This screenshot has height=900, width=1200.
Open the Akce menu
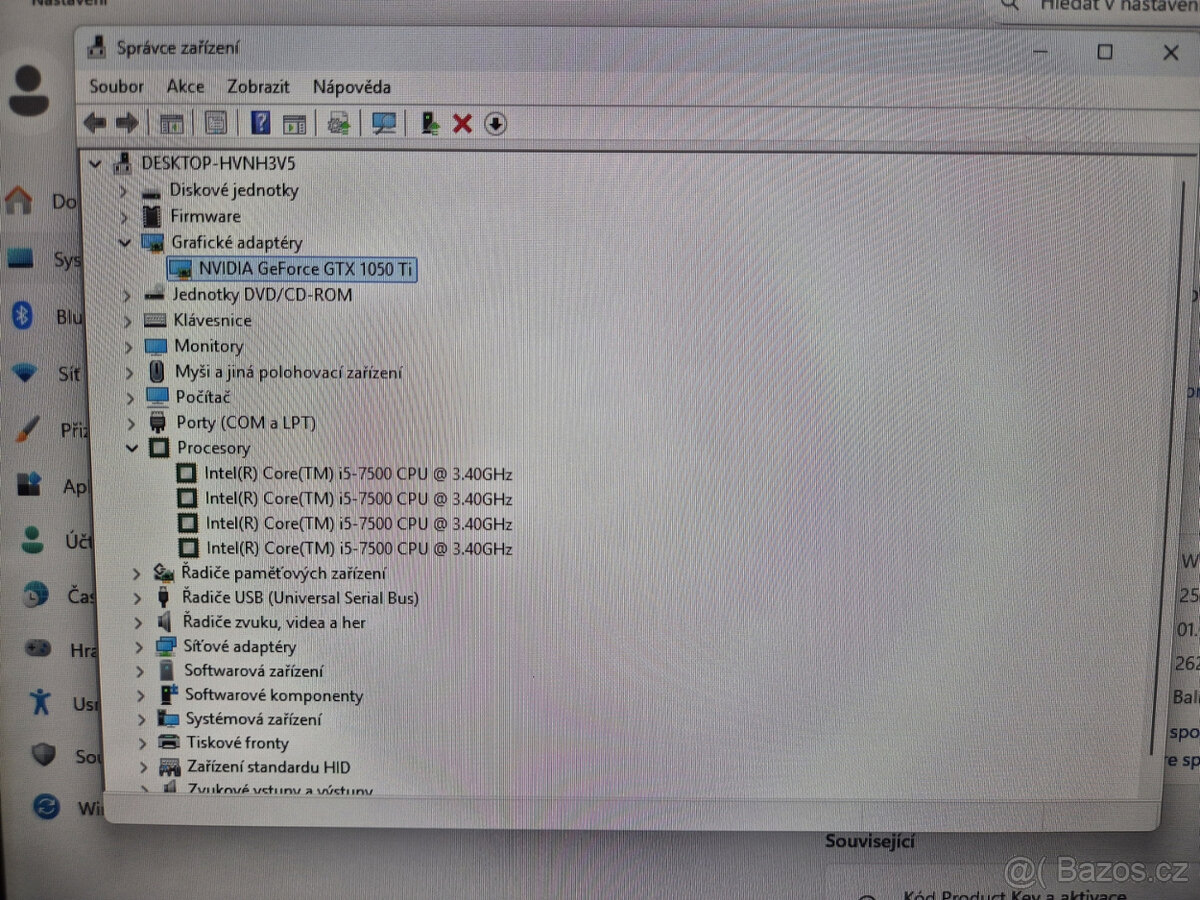coord(185,87)
